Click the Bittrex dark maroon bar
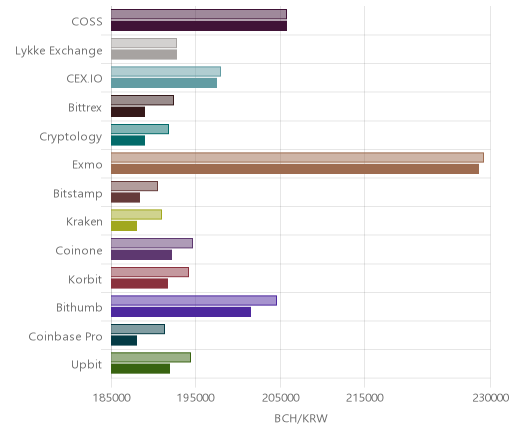The height and width of the screenshot is (436, 512). click(x=128, y=112)
